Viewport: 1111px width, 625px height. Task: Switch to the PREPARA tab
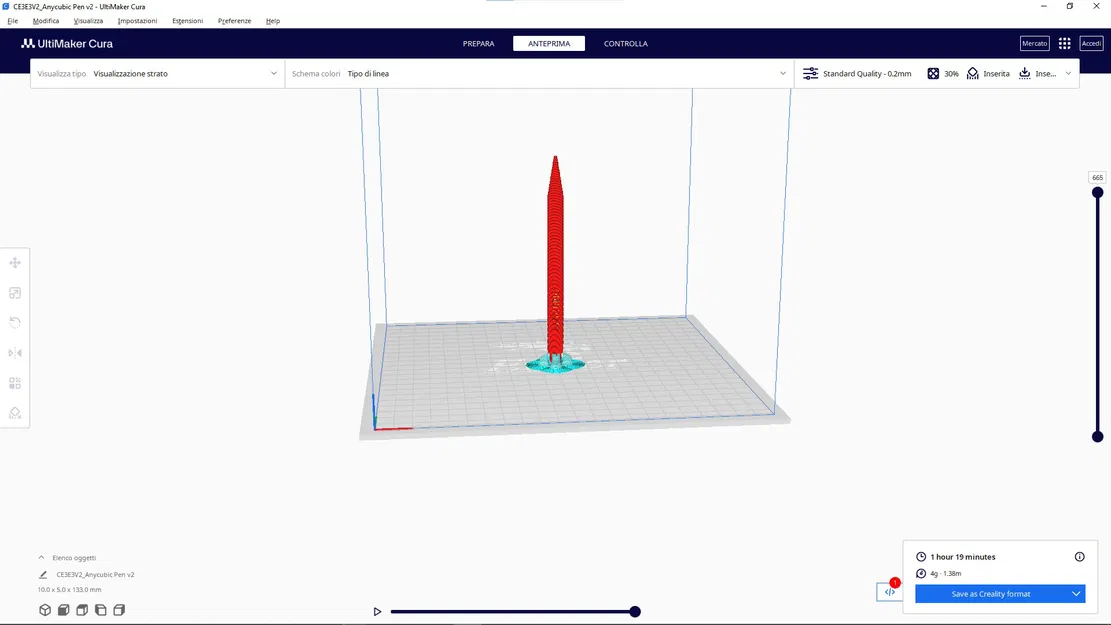[478, 43]
